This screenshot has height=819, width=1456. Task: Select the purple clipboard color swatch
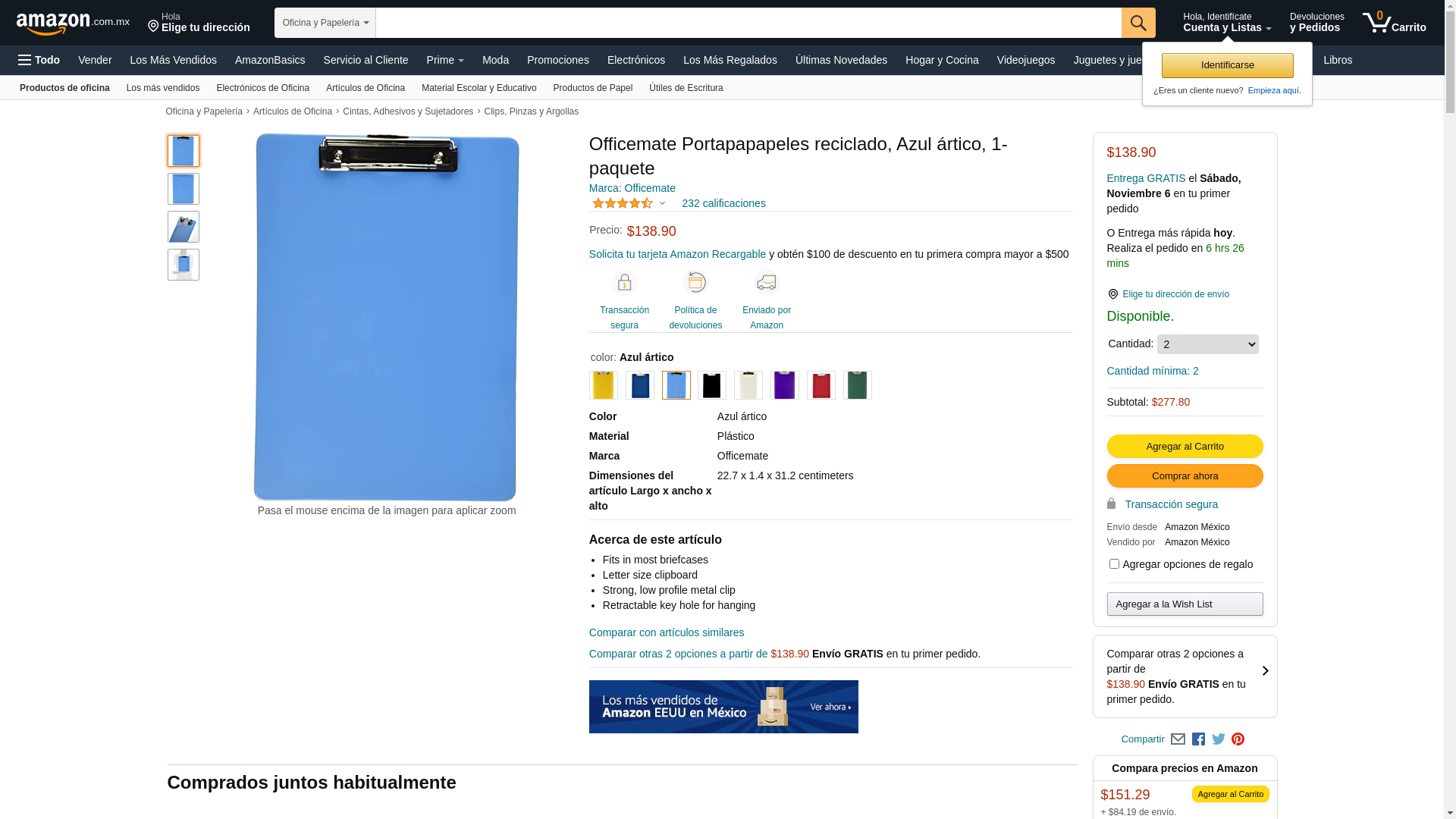click(785, 385)
